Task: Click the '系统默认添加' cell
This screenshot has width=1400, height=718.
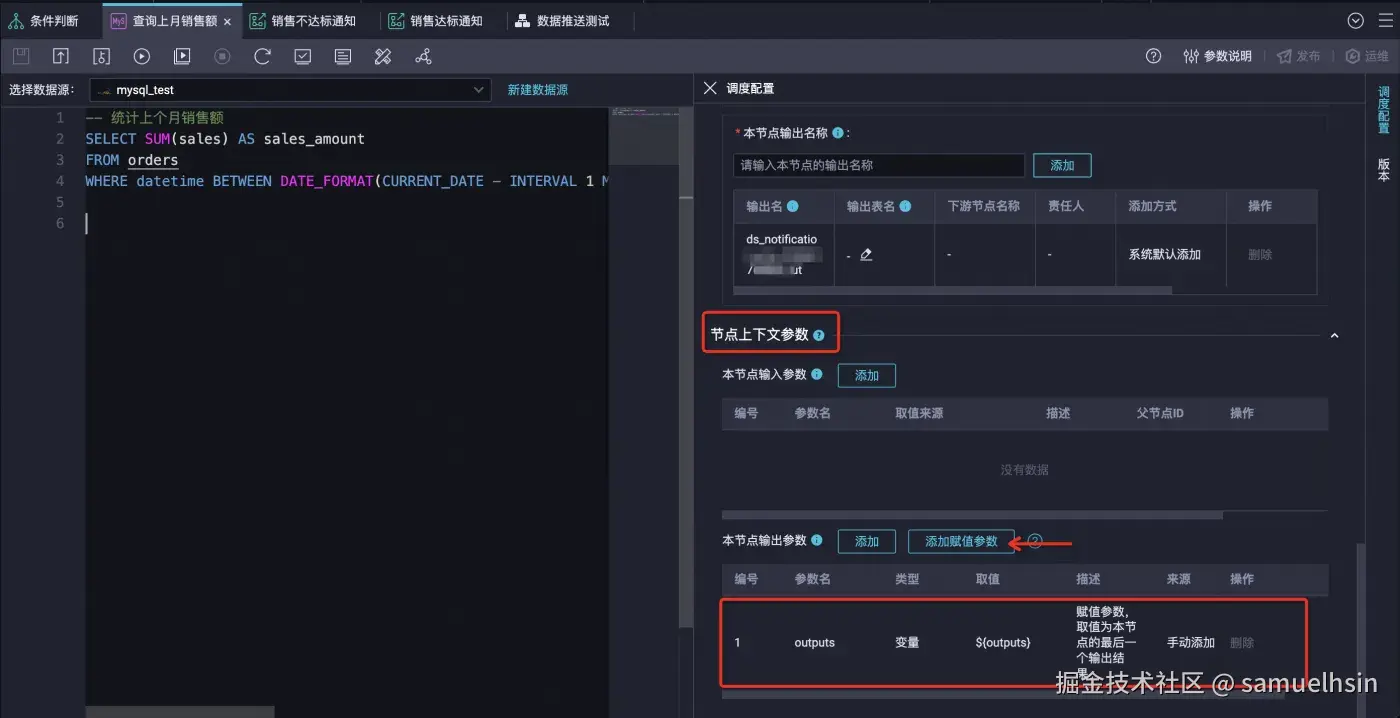Action: pyautogui.click(x=1164, y=255)
